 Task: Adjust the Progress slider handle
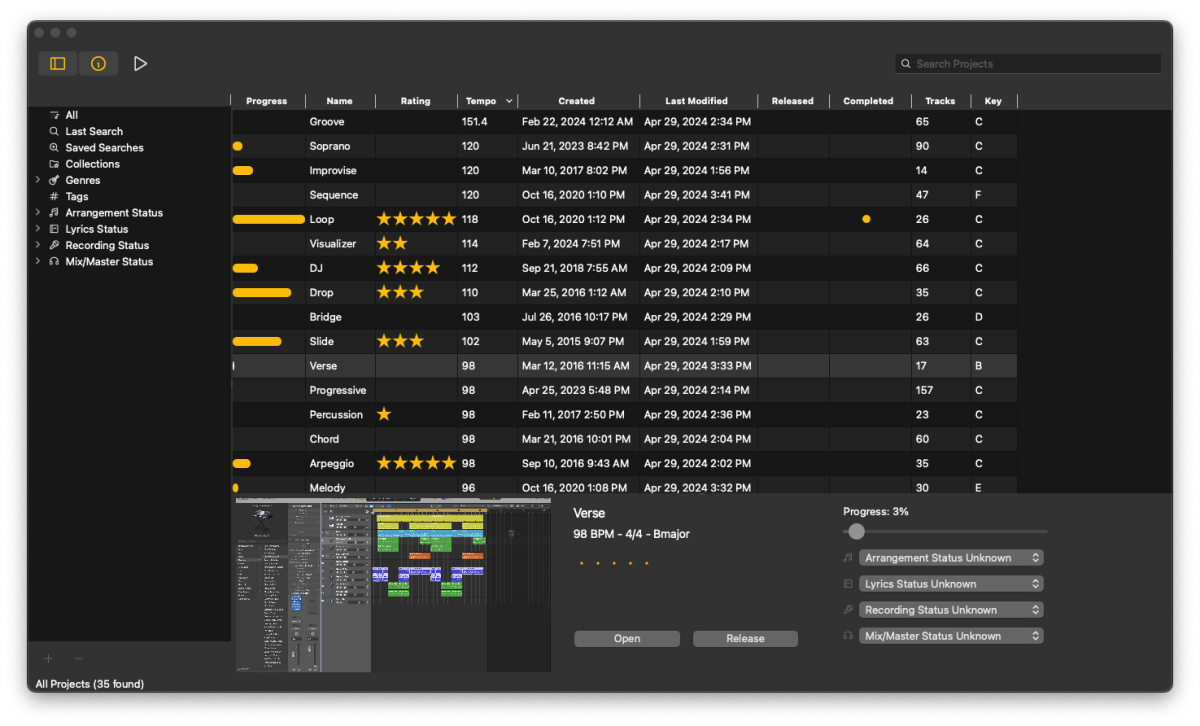click(856, 532)
